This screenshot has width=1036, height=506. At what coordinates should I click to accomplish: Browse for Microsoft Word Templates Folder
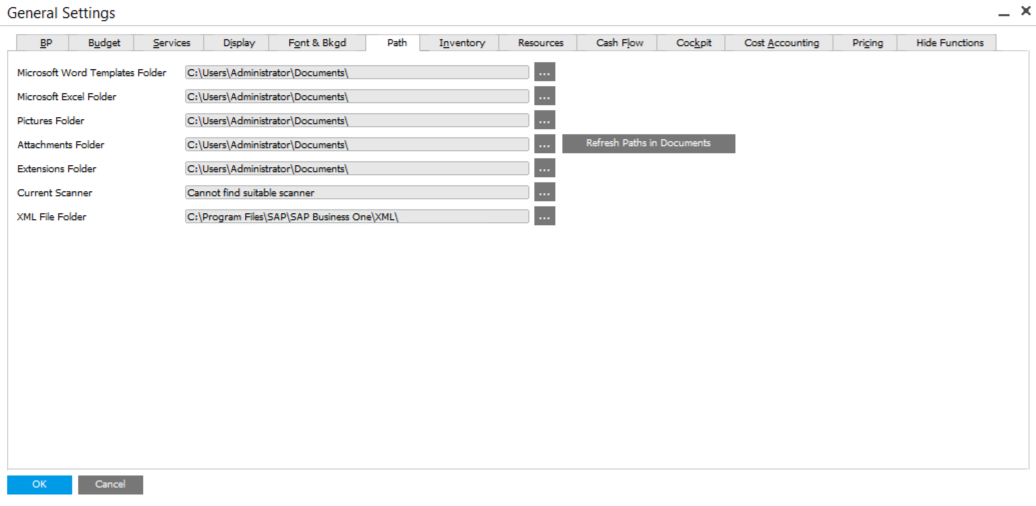pos(544,73)
